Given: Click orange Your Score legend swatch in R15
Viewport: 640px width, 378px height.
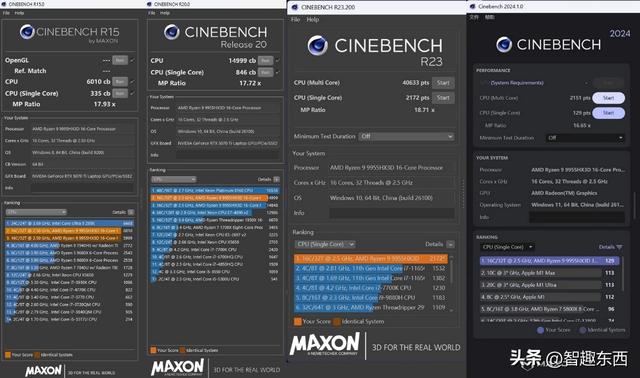Looking at the screenshot, I should [8, 354].
